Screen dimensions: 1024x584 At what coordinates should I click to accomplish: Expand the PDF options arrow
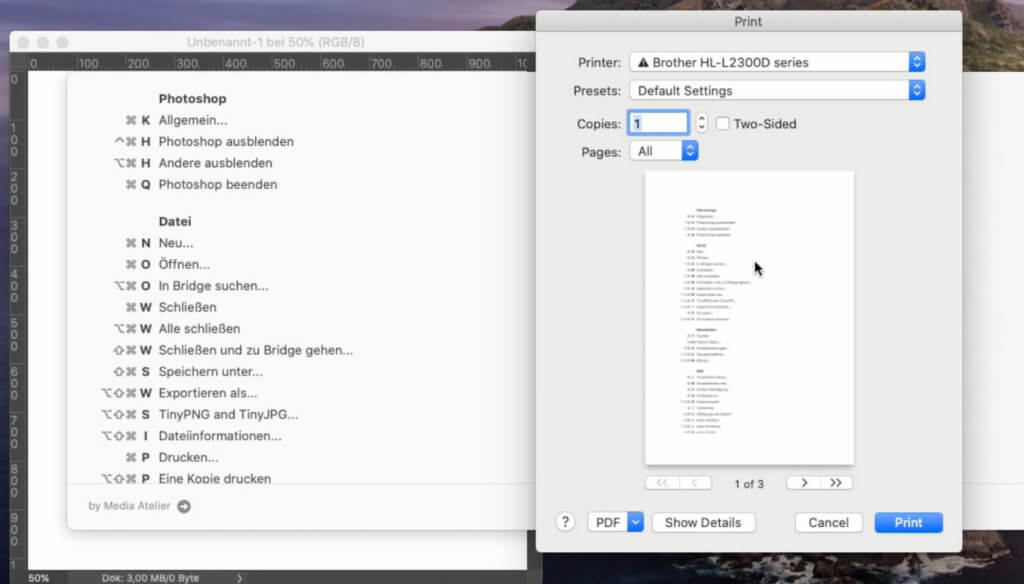coord(635,523)
